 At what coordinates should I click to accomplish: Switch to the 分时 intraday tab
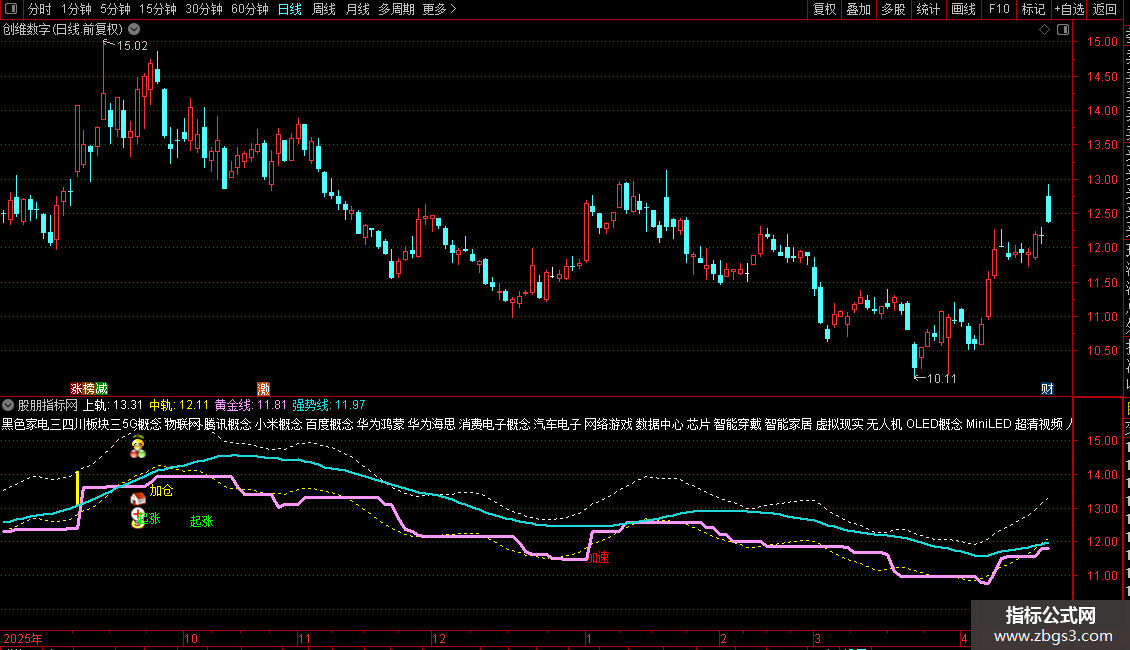(x=39, y=9)
